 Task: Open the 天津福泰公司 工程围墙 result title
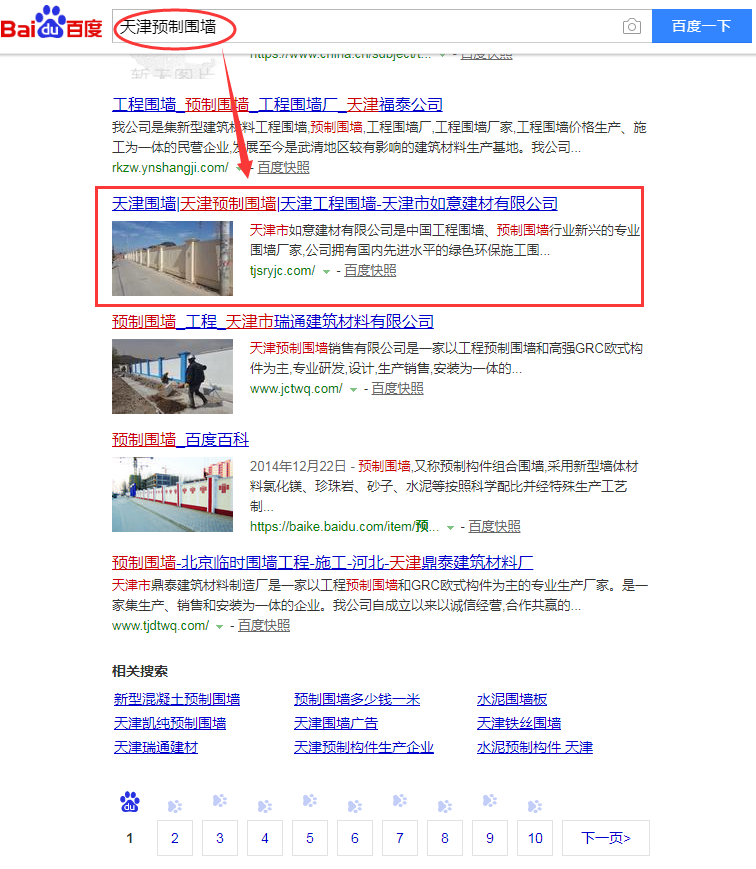coord(277,104)
